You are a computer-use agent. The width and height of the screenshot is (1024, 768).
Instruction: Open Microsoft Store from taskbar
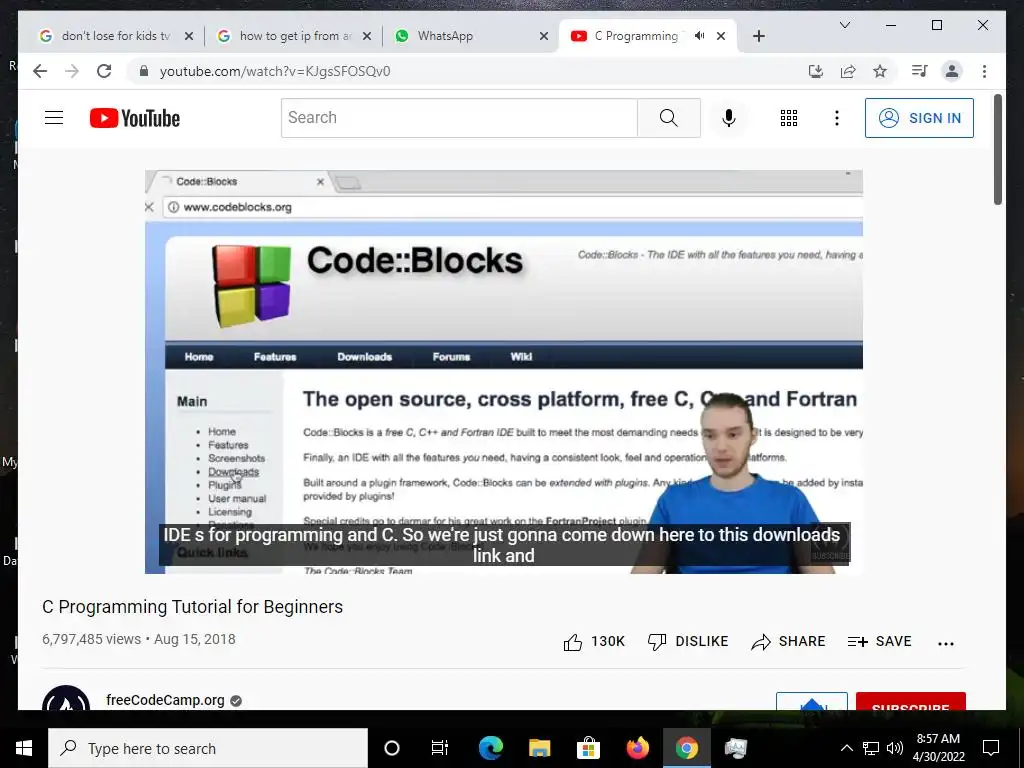tap(588, 748)
